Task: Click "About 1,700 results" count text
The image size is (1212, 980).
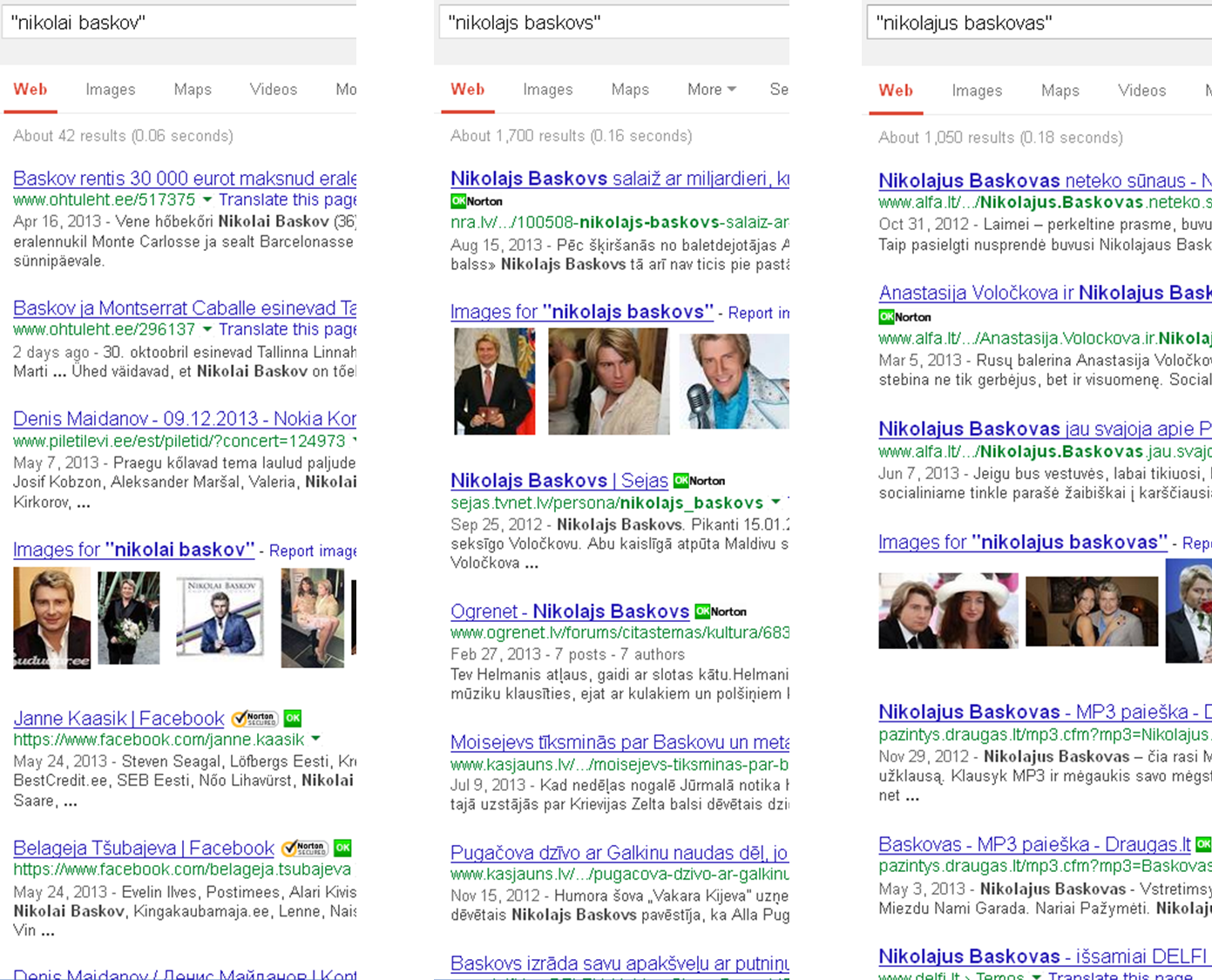Action: tap(572, 136)
